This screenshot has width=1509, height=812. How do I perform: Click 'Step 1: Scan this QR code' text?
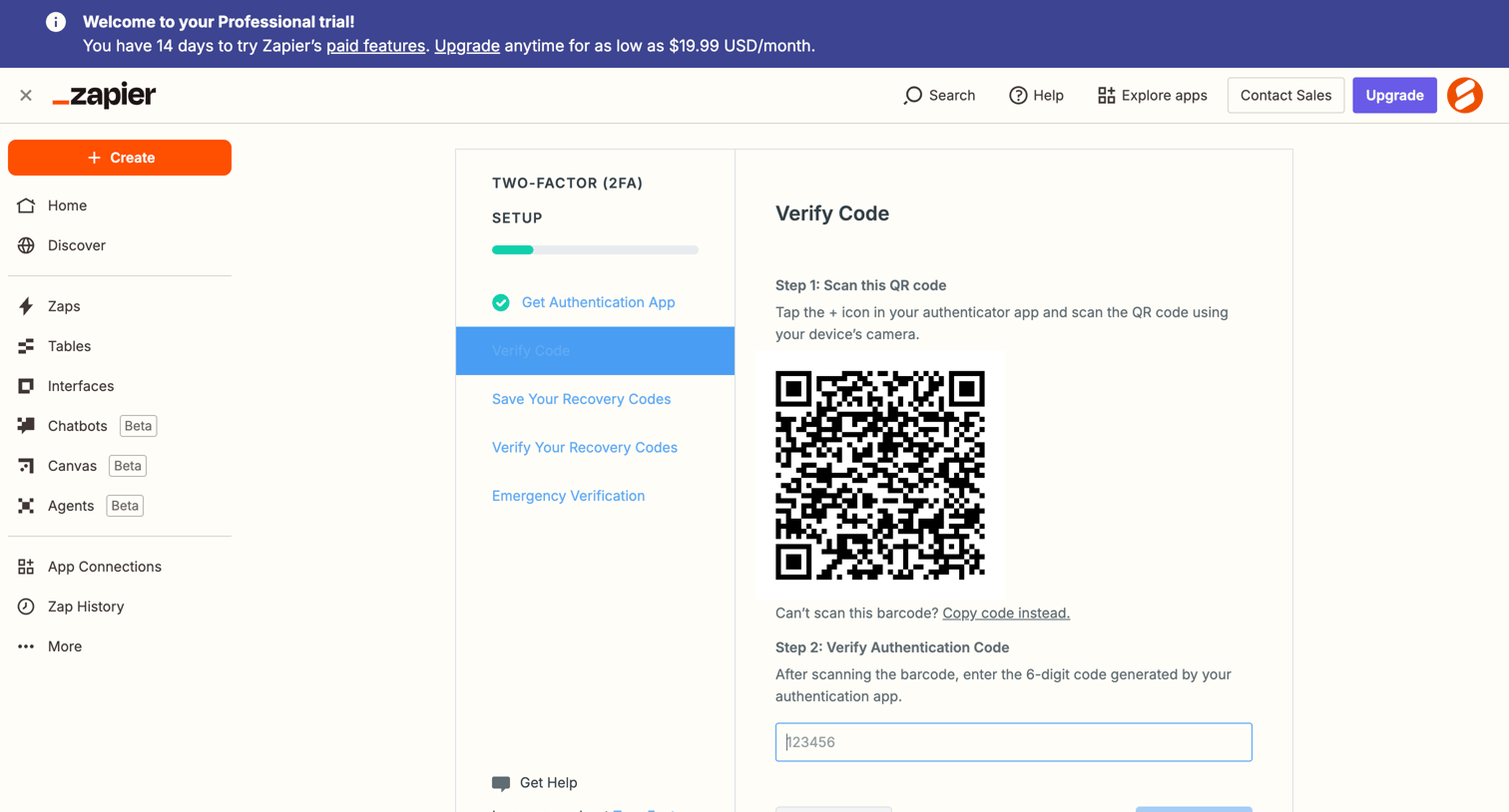tap(860, 285)
